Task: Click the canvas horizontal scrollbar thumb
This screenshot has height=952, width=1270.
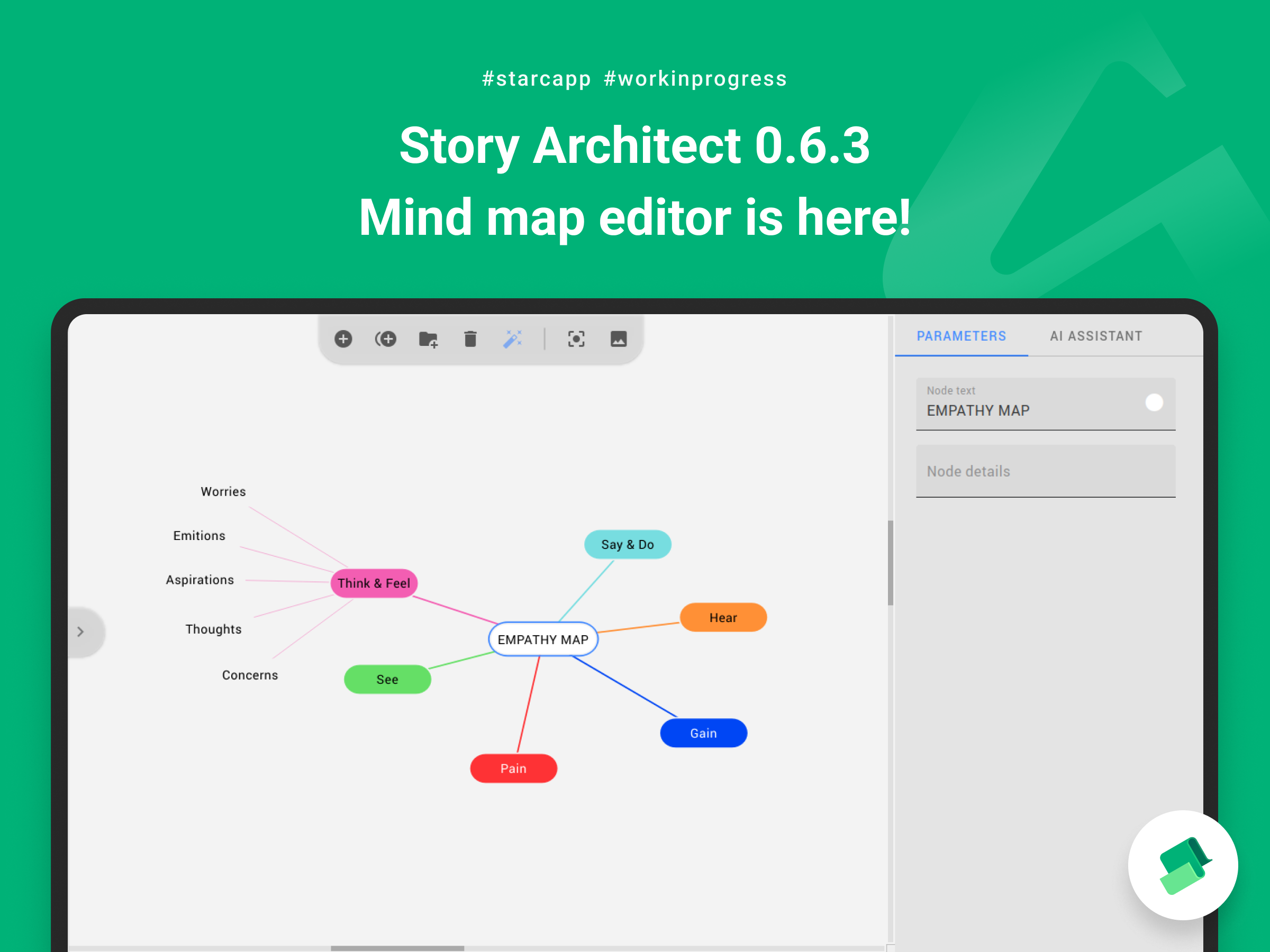Action: tap(397, 948)
